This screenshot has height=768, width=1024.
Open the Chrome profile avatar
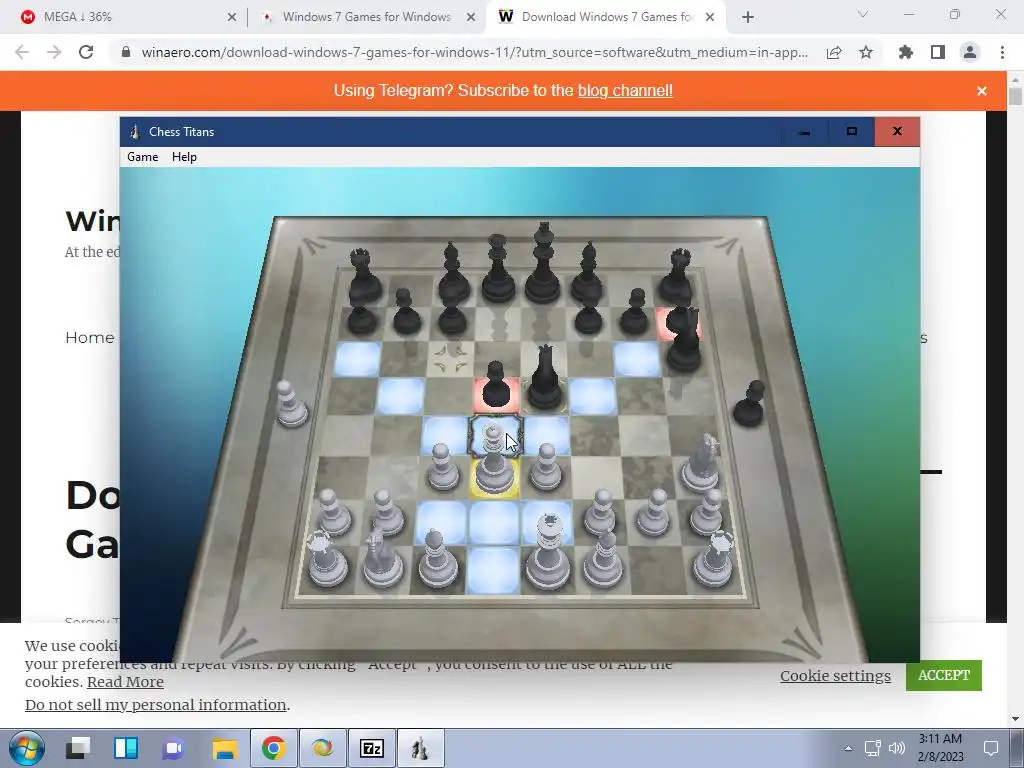pyautogui.click(x=970, y=52)
